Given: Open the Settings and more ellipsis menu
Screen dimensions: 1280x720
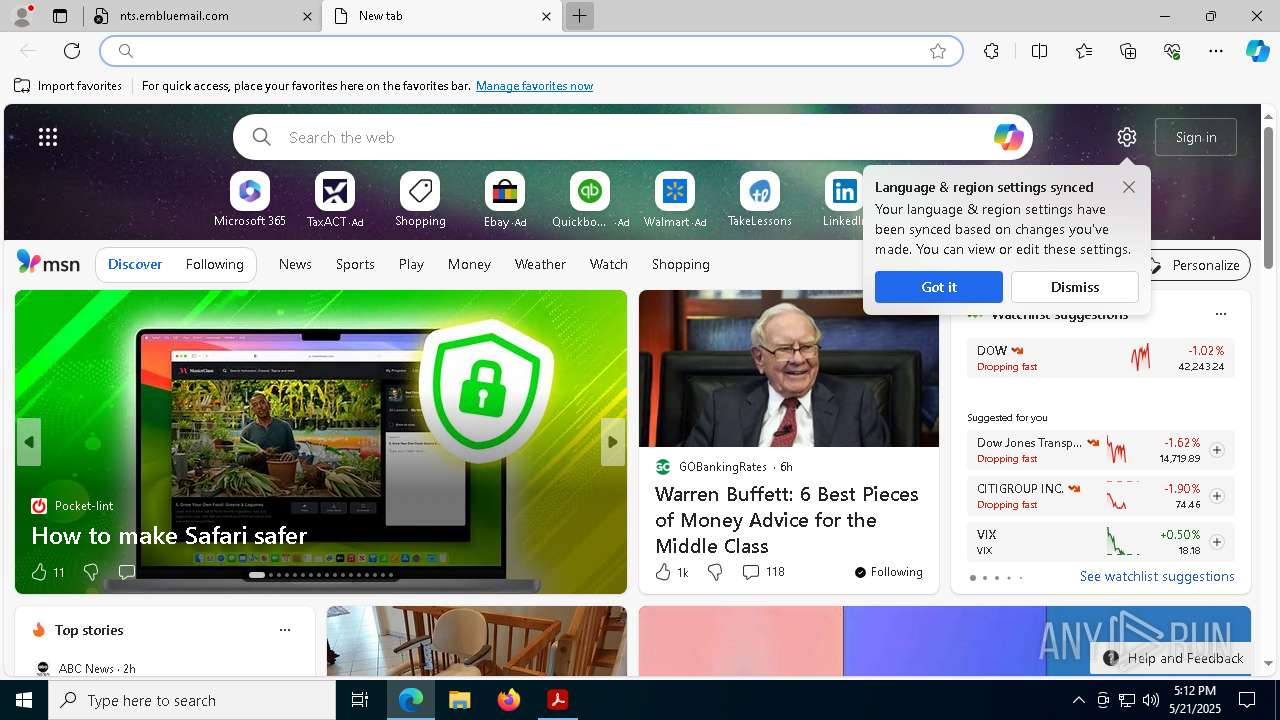Looking at the screenshot, I should (x=1216, y=51).
